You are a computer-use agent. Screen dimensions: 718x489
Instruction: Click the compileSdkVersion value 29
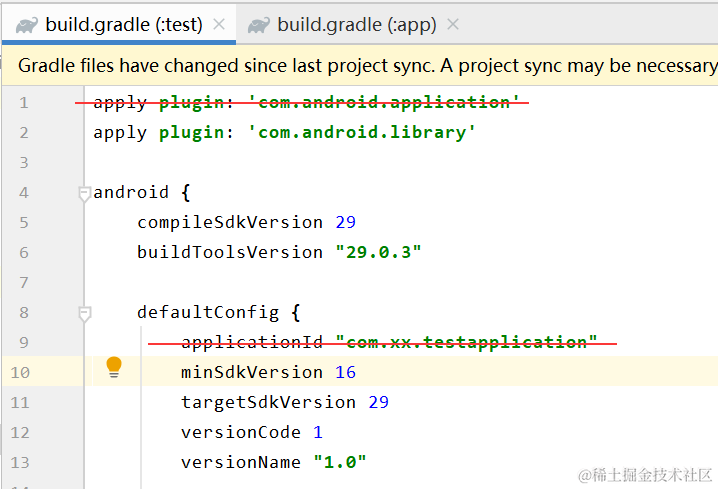(x=346, y=223)
